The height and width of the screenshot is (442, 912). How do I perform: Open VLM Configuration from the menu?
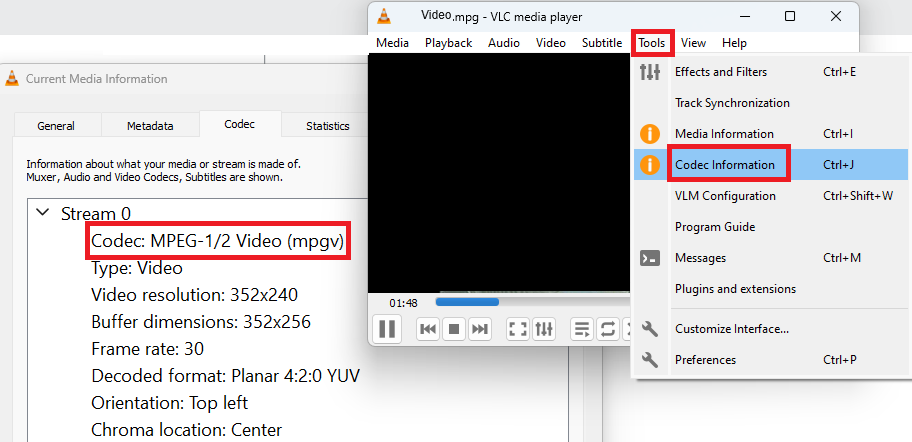[x=772, y=196]
